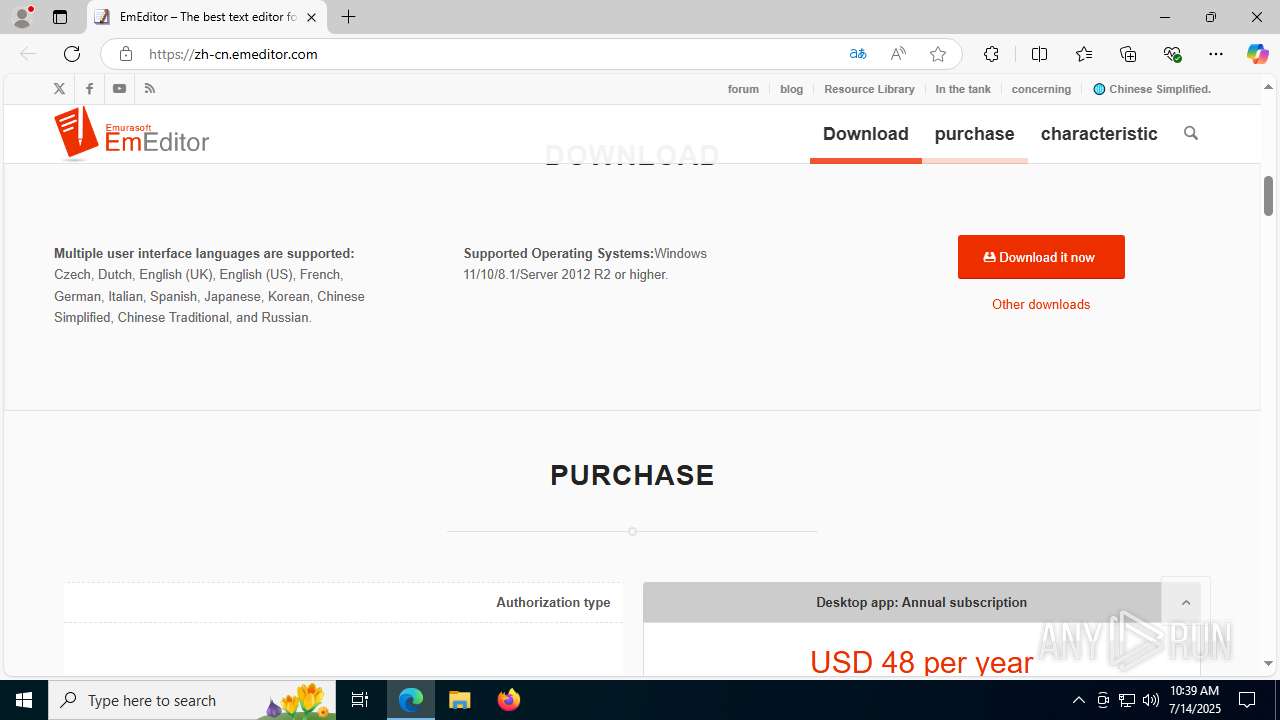The height and width of the screenshot is (720, 1280).
Task: Open the YouTube social icon
Action: pyautogui.click(x=119, y=89)
